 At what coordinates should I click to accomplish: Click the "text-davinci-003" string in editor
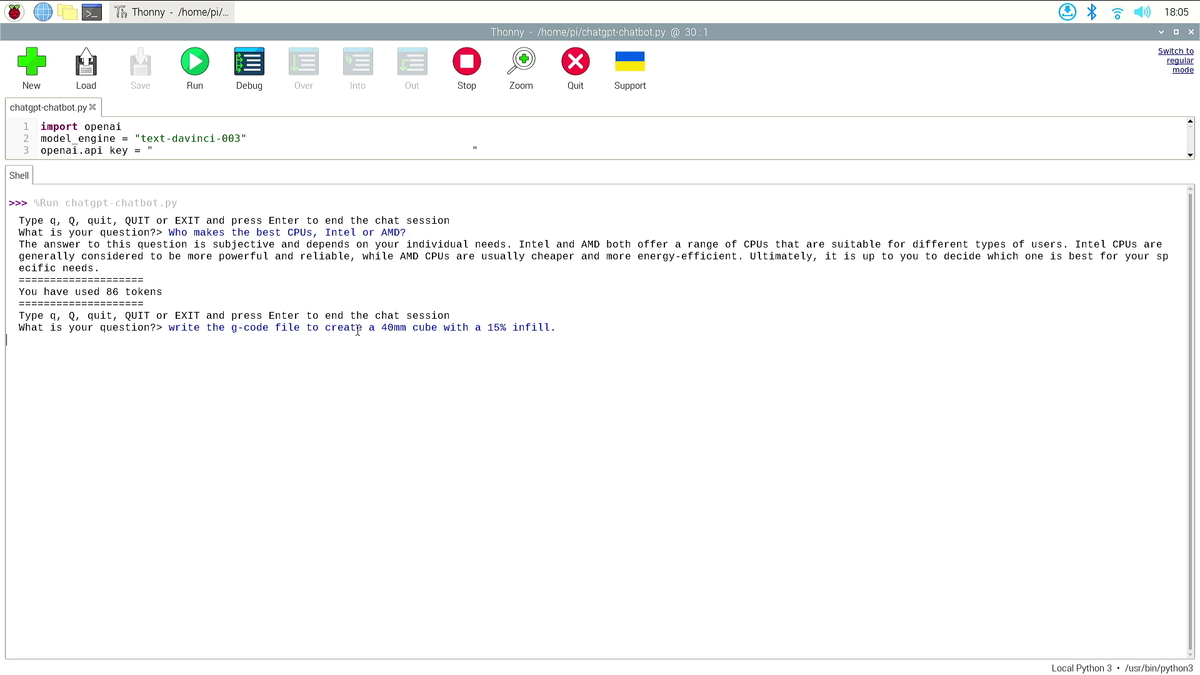click(190, 138)
